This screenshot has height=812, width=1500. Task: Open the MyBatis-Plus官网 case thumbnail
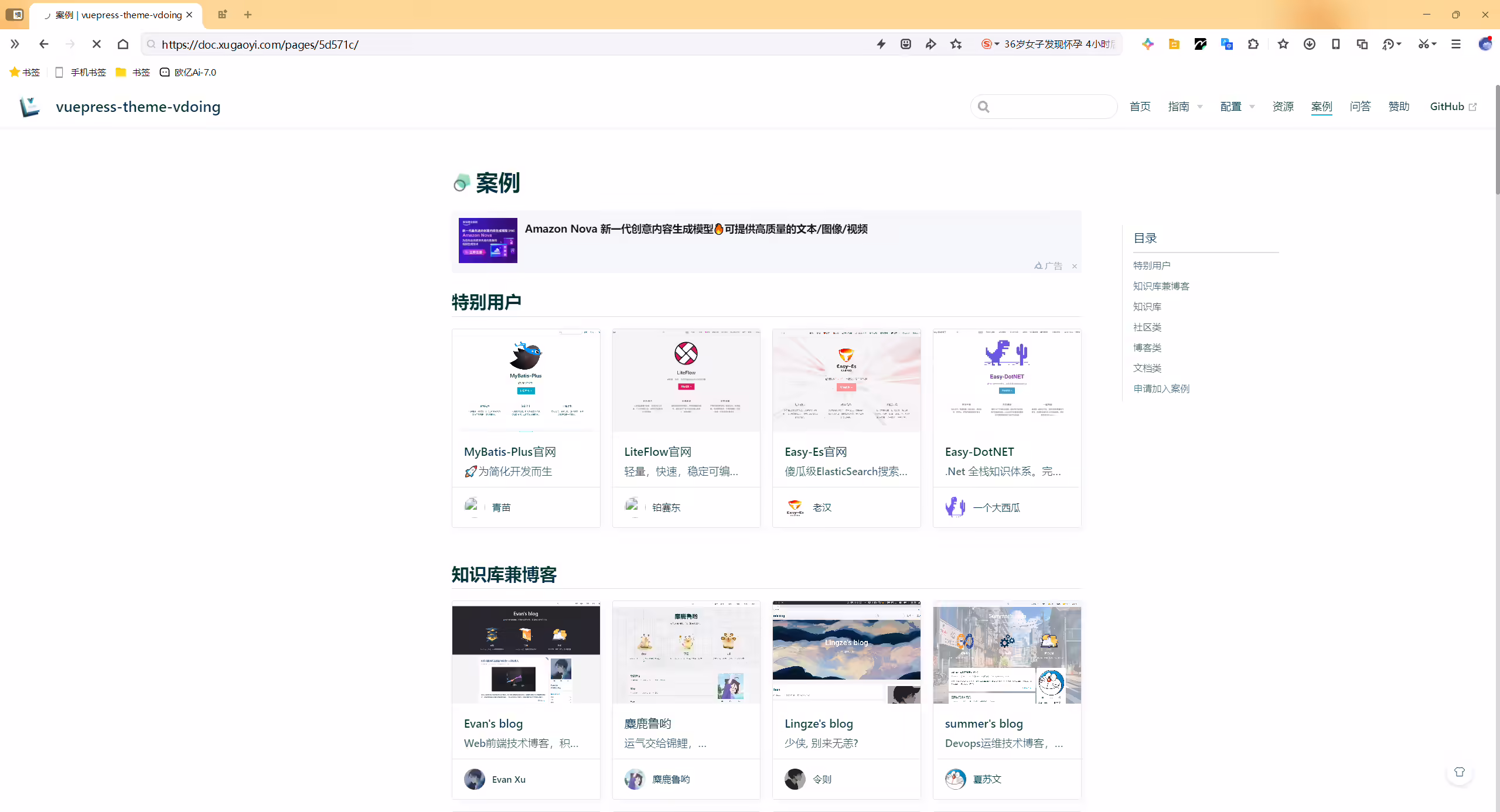point(526,380)
